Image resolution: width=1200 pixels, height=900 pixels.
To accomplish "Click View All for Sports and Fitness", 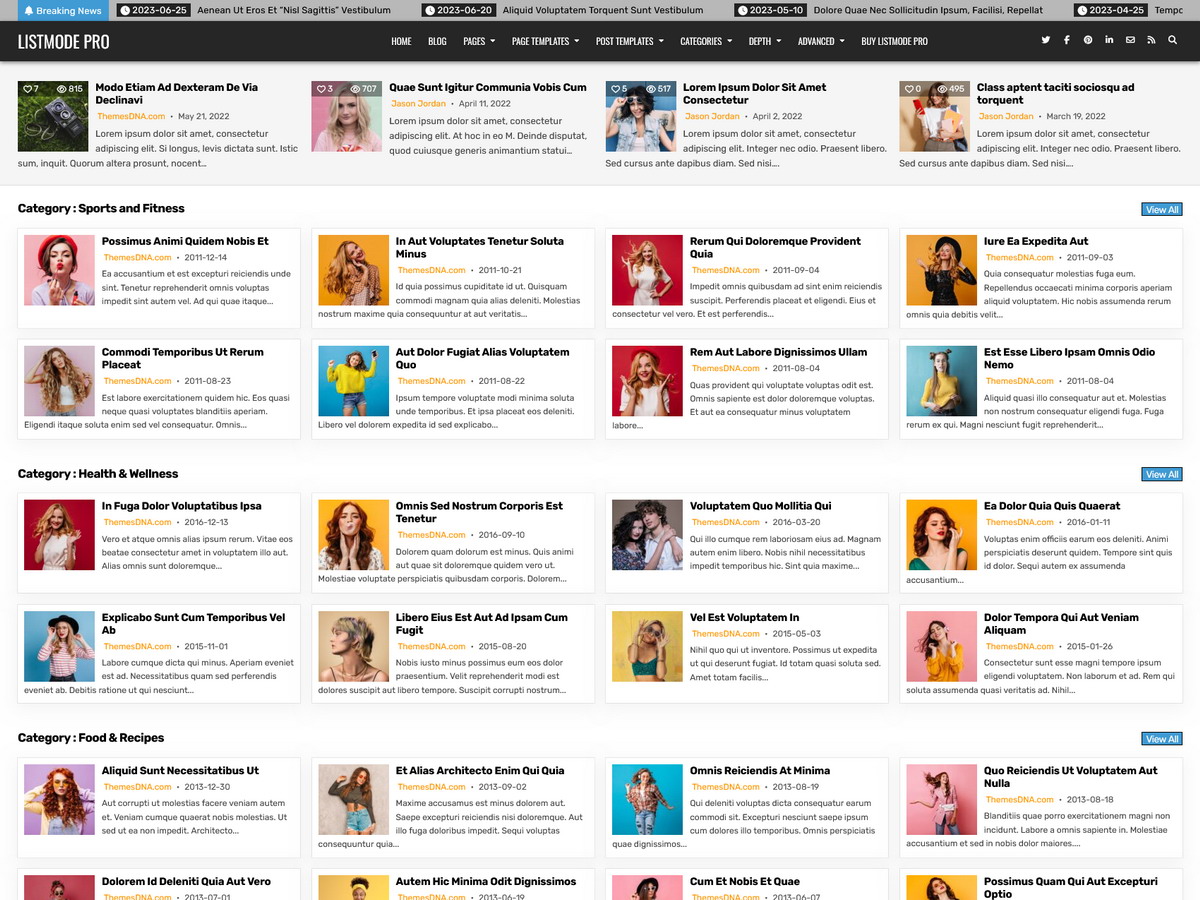I will pos(1162,210).
